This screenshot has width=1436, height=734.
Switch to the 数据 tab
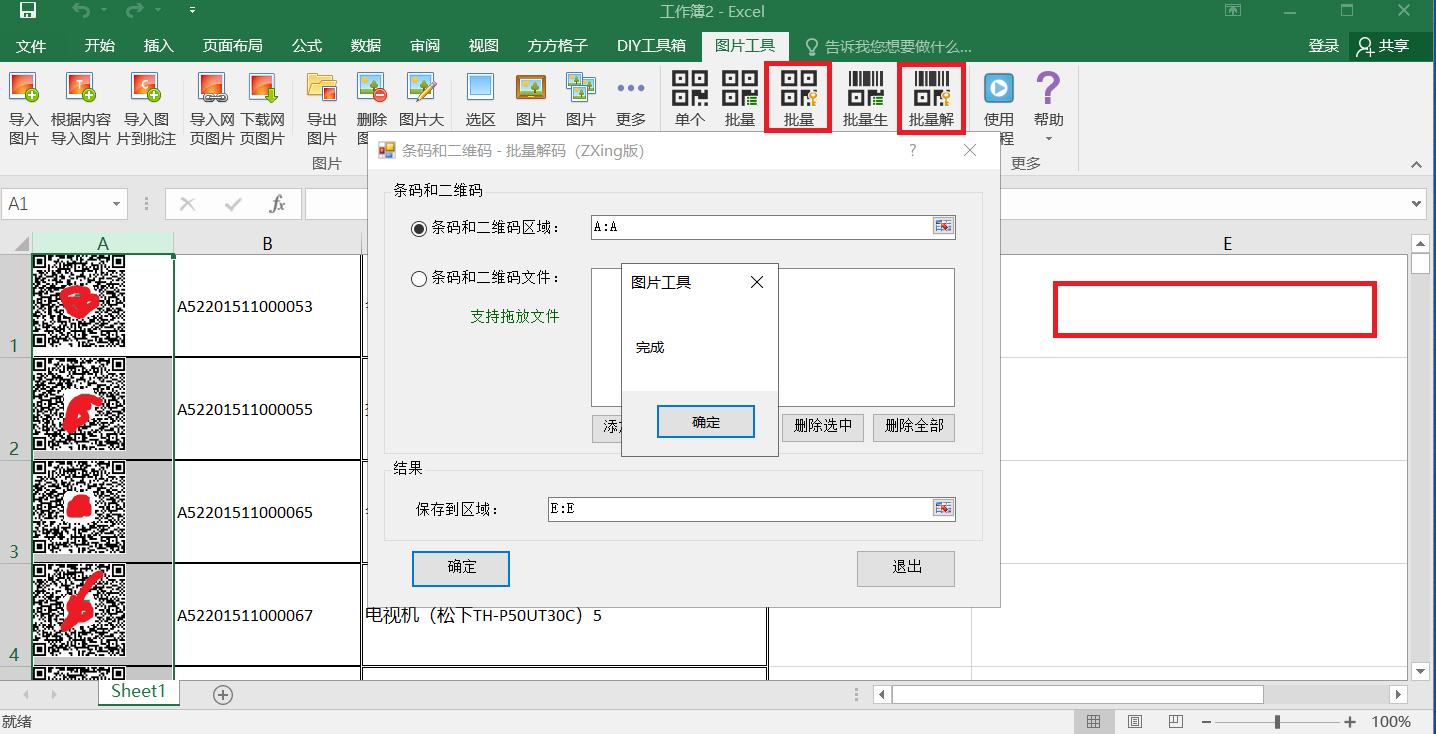click(366, 46)
